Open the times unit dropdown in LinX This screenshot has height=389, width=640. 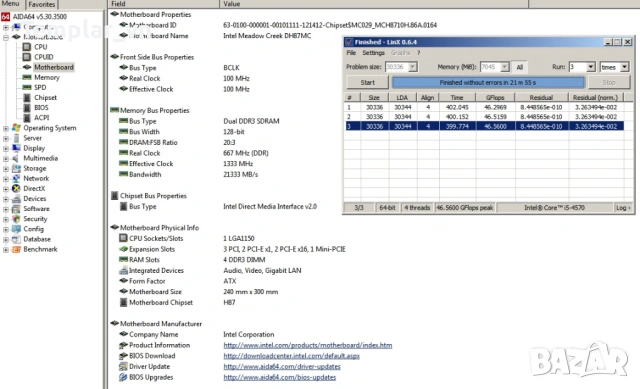coord(624,67)
